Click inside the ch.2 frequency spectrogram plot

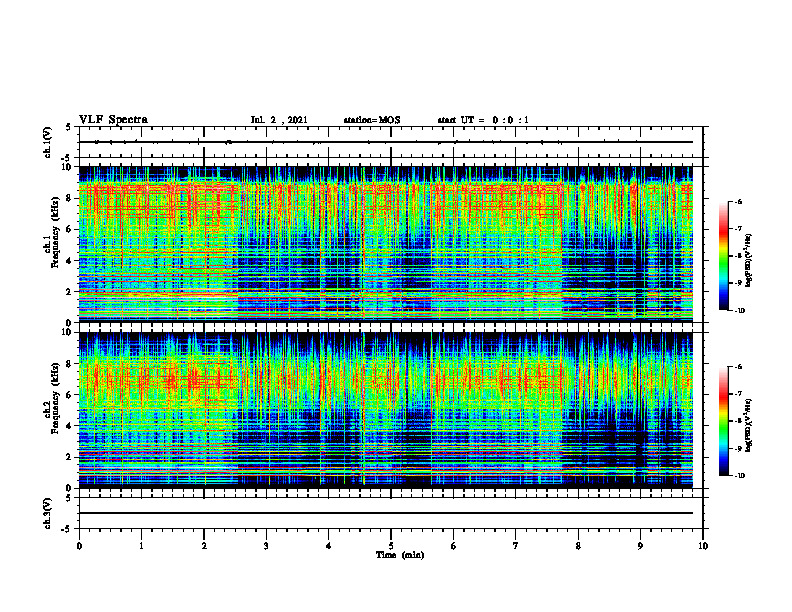point(386,410)
